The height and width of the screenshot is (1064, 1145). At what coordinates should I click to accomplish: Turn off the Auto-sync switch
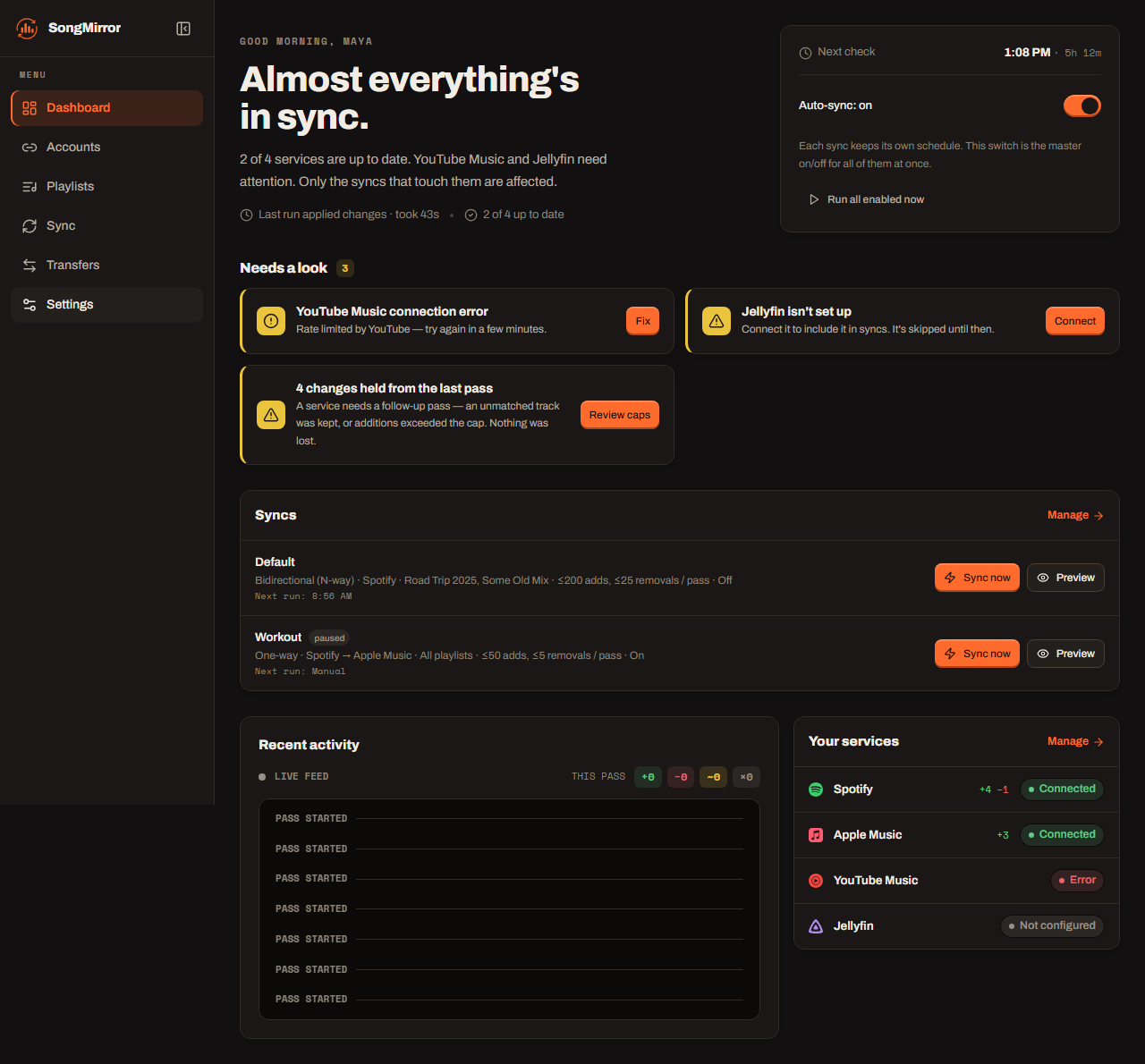click(x=1082, y=106)
